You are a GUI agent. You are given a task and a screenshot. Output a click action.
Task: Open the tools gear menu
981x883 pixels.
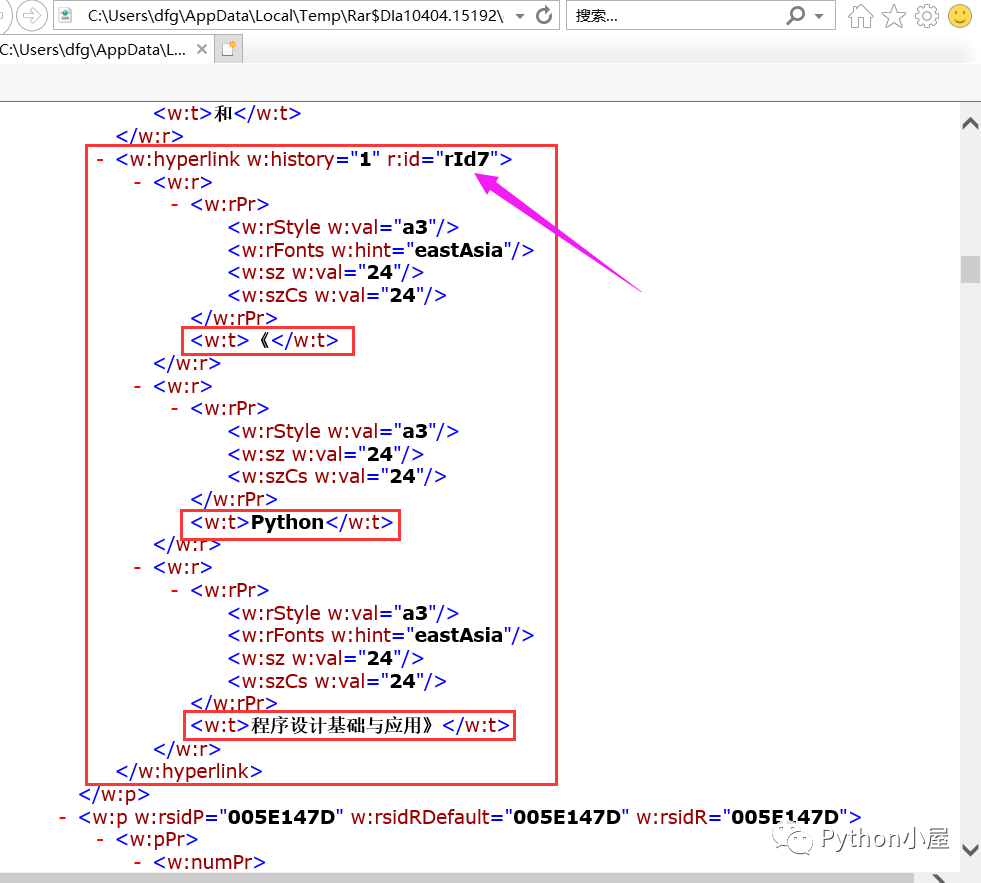[927, 16]
